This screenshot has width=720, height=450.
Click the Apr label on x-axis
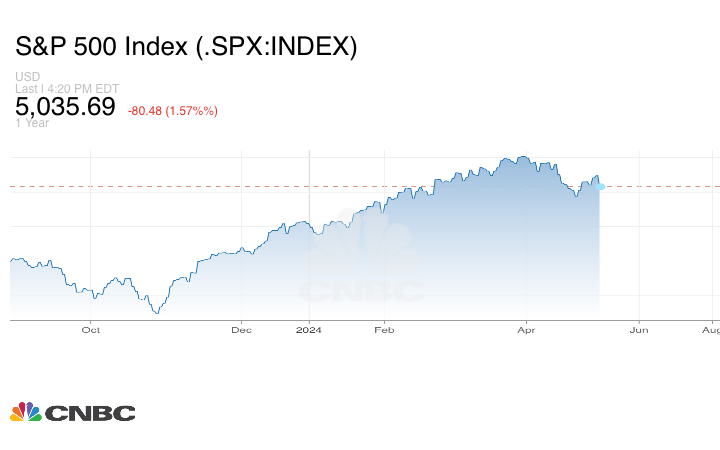(x=525, y=328)
